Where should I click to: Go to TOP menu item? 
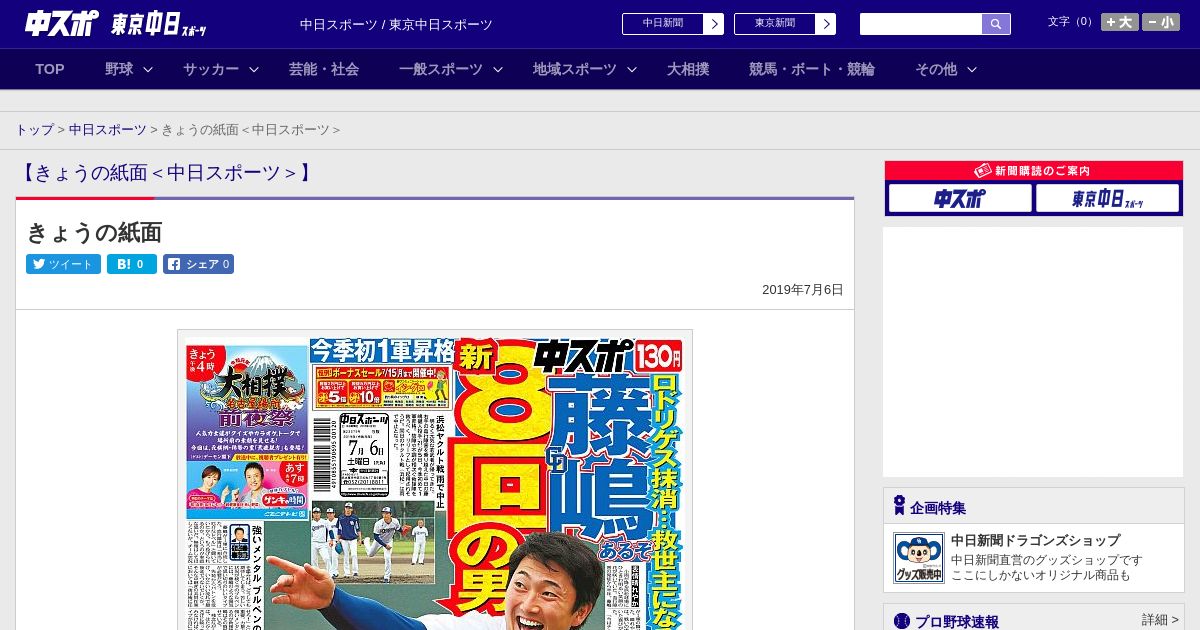pyautogui.click(x=50, y=69)
